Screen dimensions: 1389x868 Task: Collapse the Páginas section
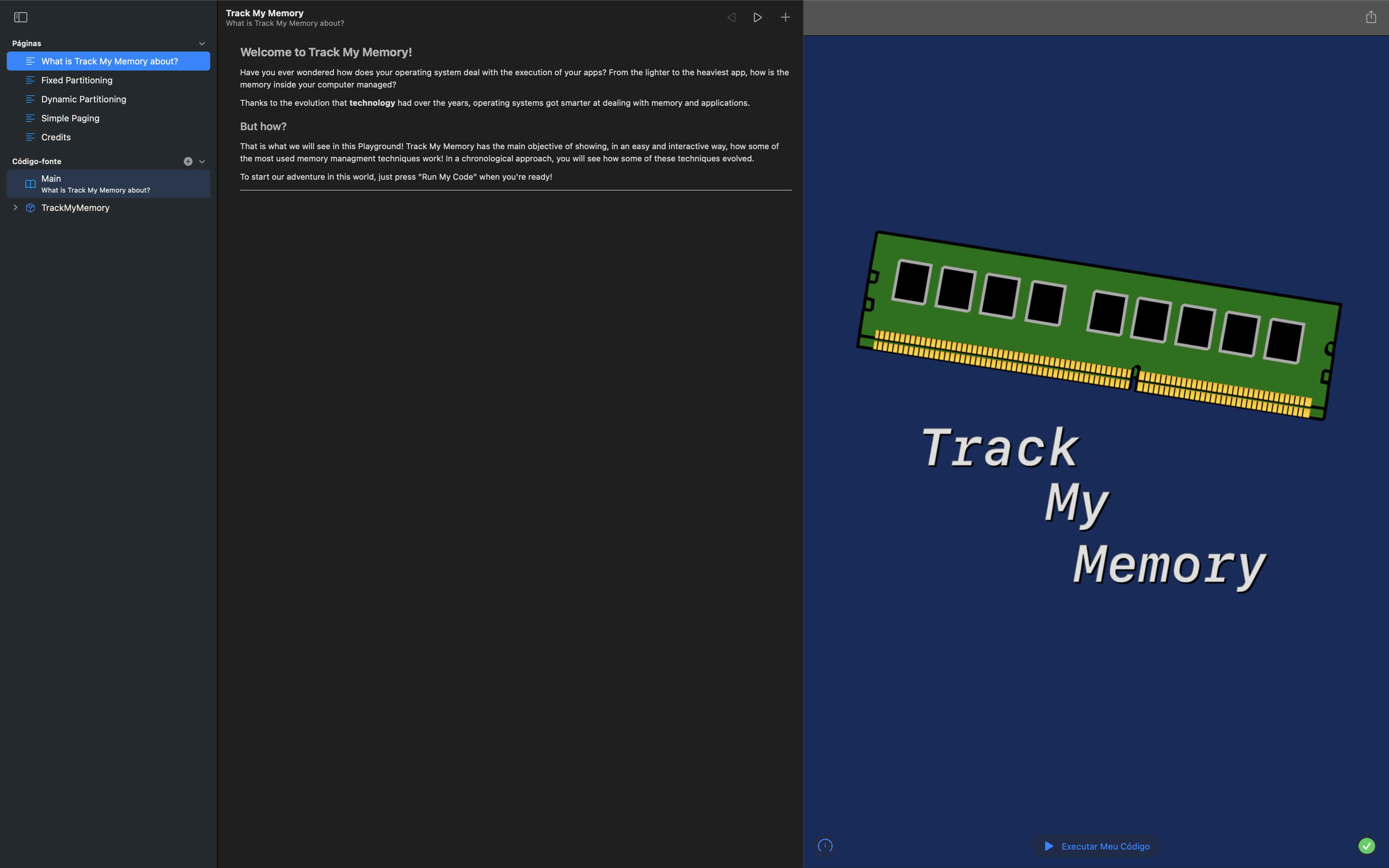[x=201, y=43]
